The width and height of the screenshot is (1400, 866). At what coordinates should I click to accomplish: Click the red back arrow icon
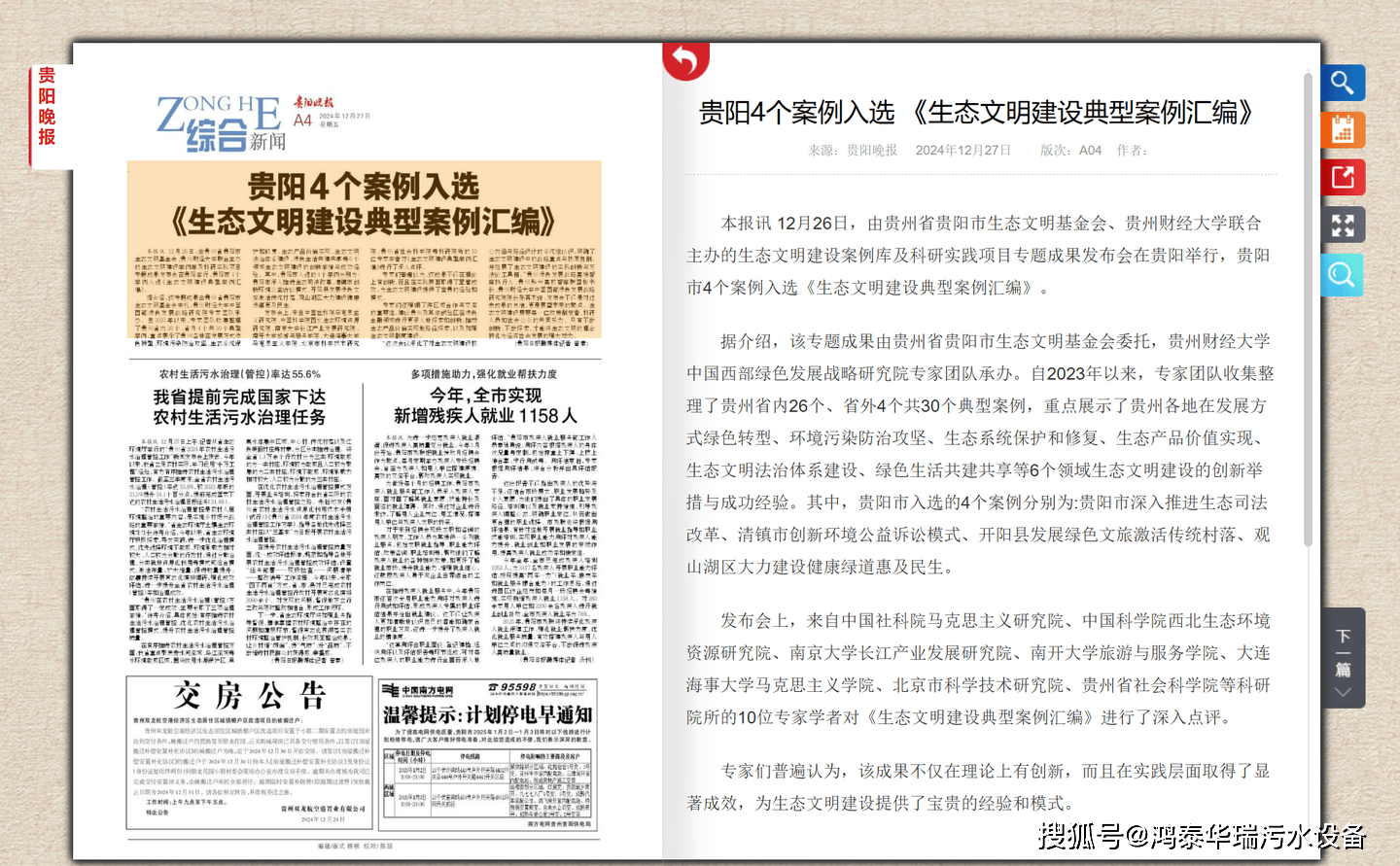(685, 60)
